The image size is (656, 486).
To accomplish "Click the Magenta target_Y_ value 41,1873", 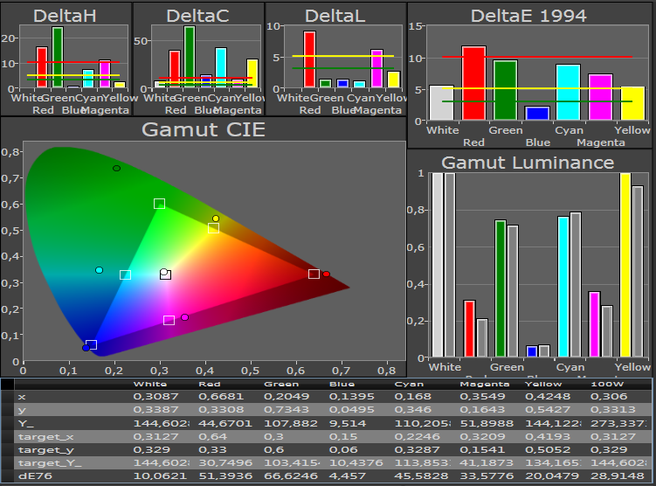I will 487,463.
